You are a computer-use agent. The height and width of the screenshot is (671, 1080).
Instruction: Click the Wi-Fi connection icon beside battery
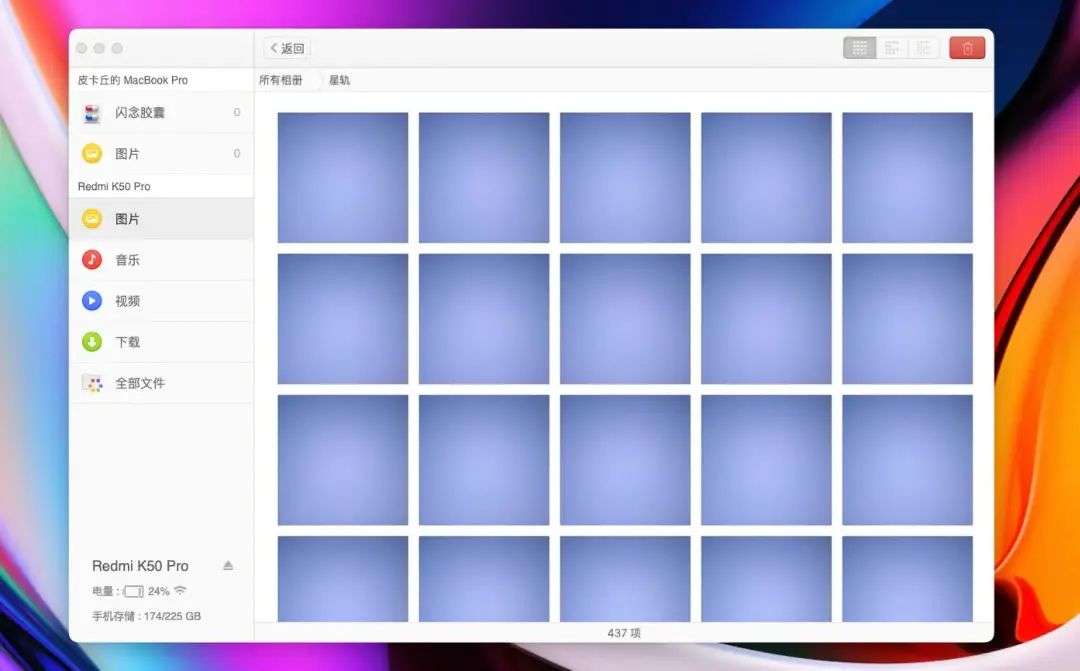tap(180, 591)
